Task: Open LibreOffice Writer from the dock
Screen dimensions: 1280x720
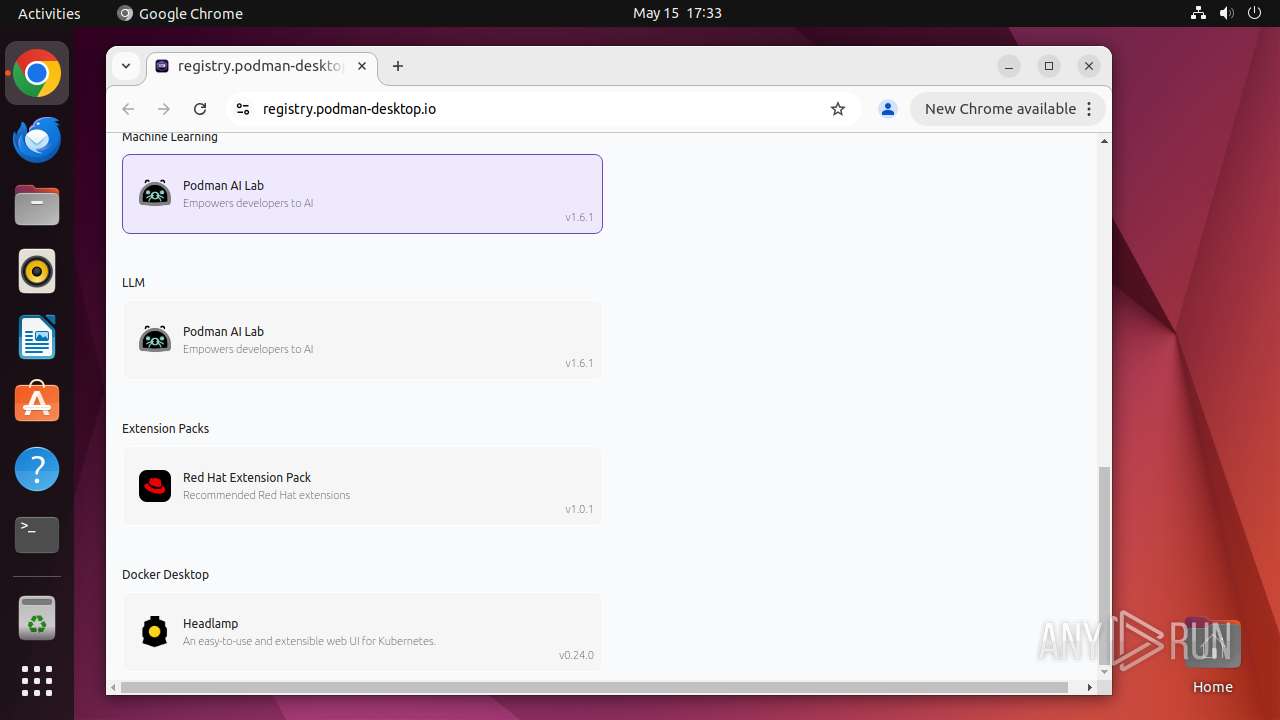Action: pos(37,337)
